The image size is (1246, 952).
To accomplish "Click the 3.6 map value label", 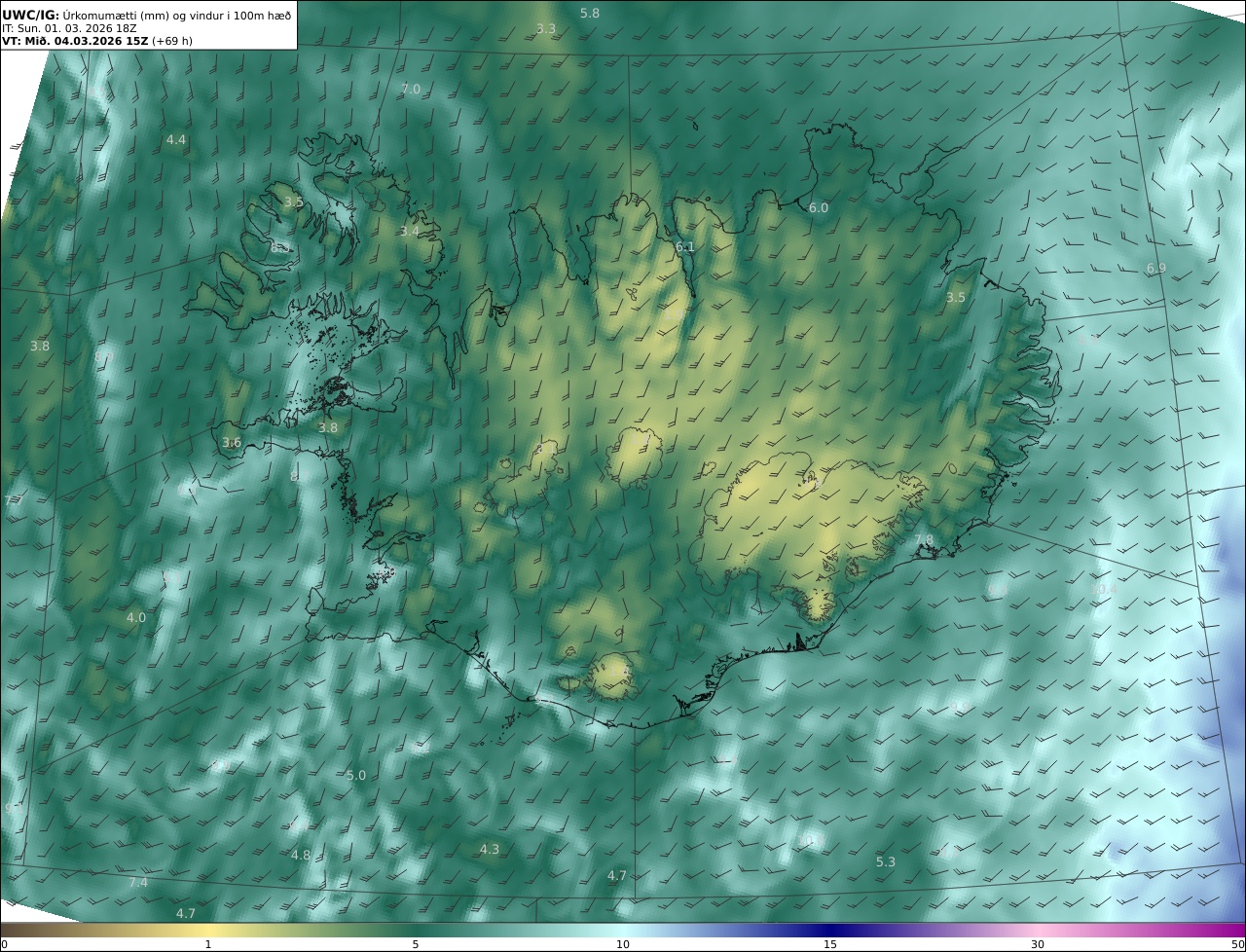I will (x=232, y=443).
